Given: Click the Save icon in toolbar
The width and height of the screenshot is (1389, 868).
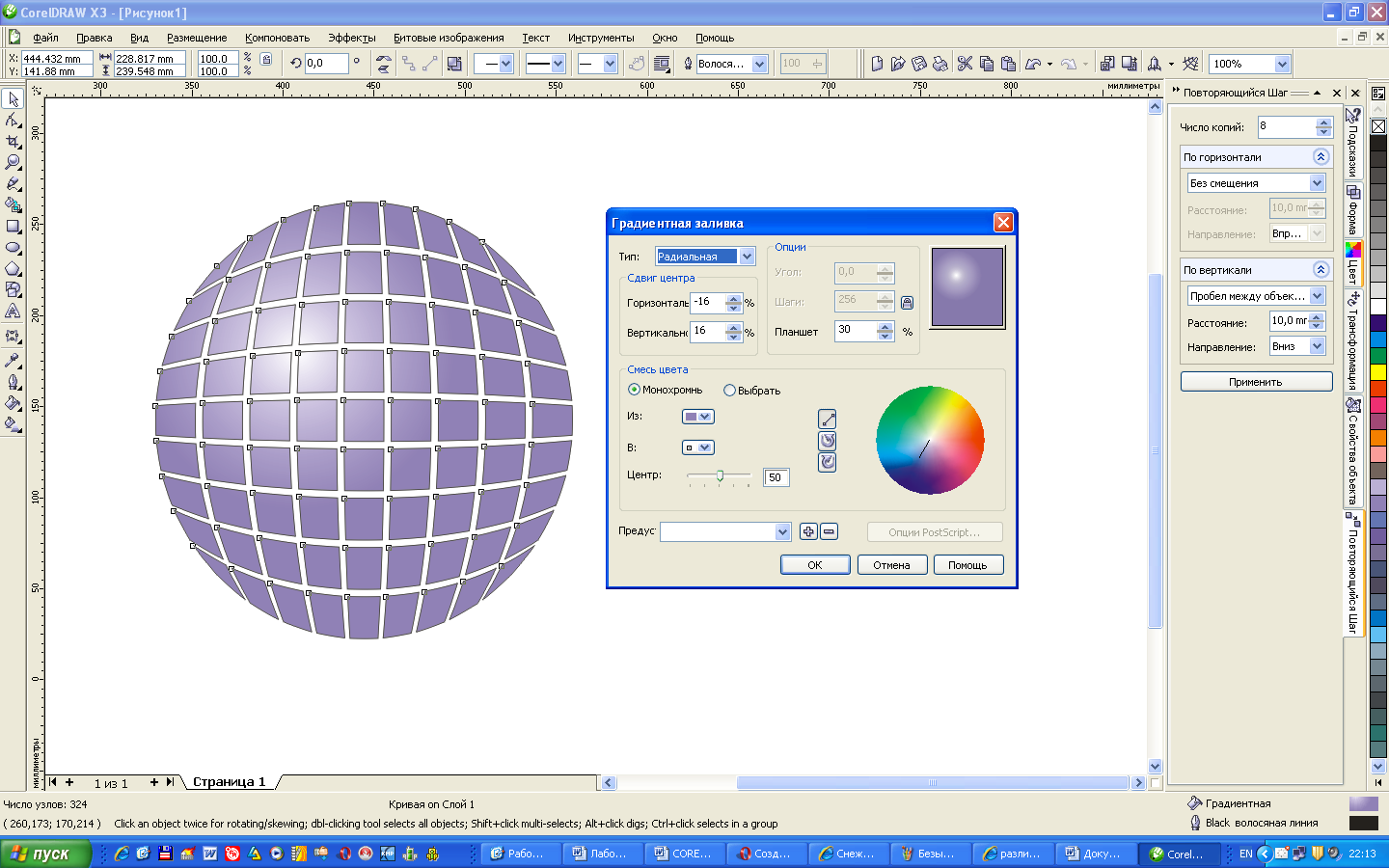Looking at the screenshot, I should (919, 64).
